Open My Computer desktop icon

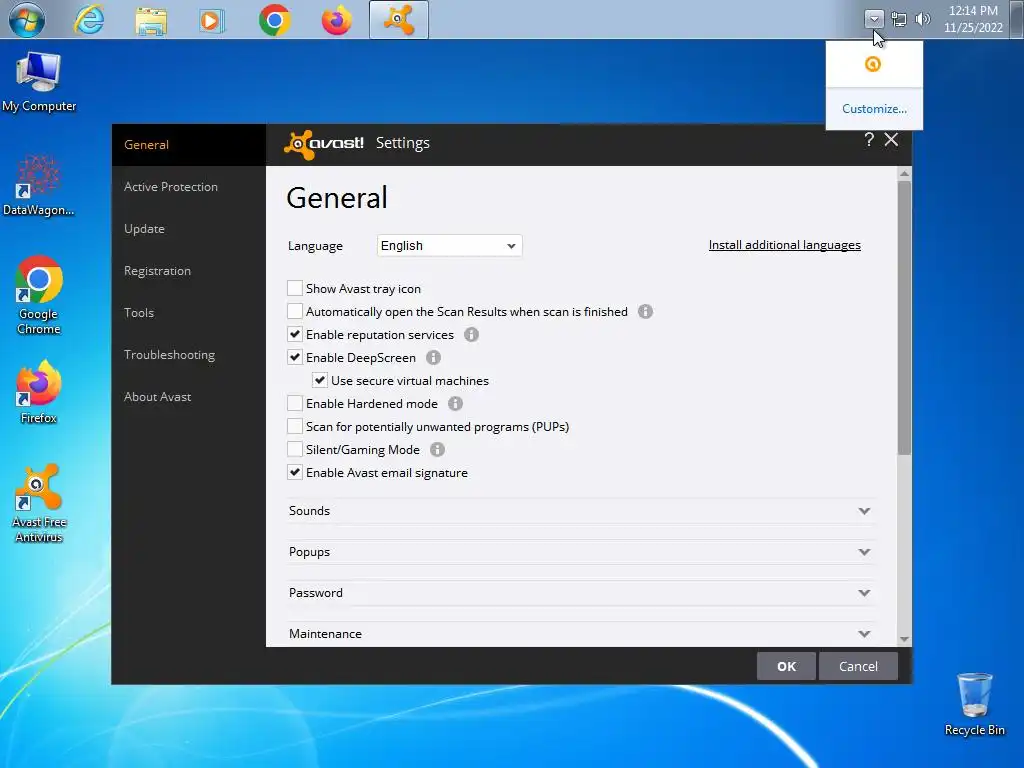point(39,82)
